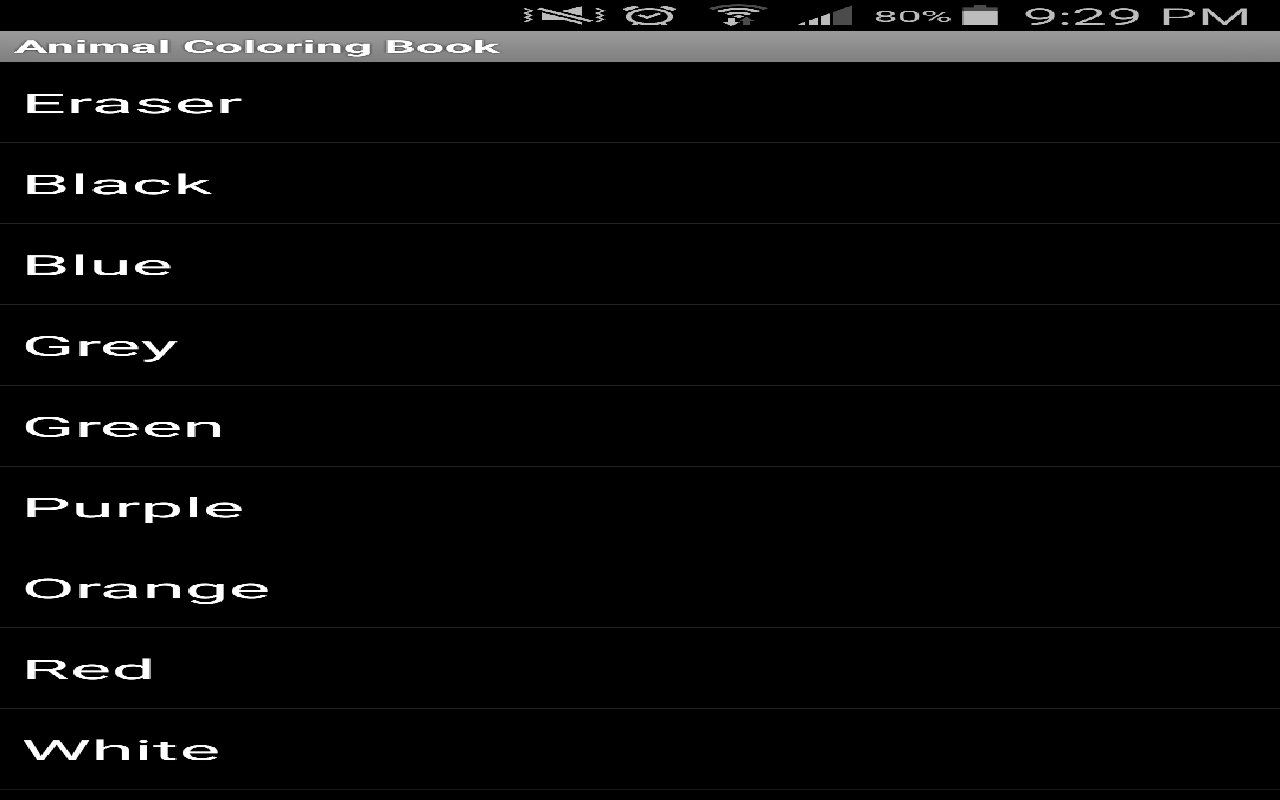Choose the Green color item
Image resolution: width=1280 pixels, height=800 pixels.
(x=640, y=426)
